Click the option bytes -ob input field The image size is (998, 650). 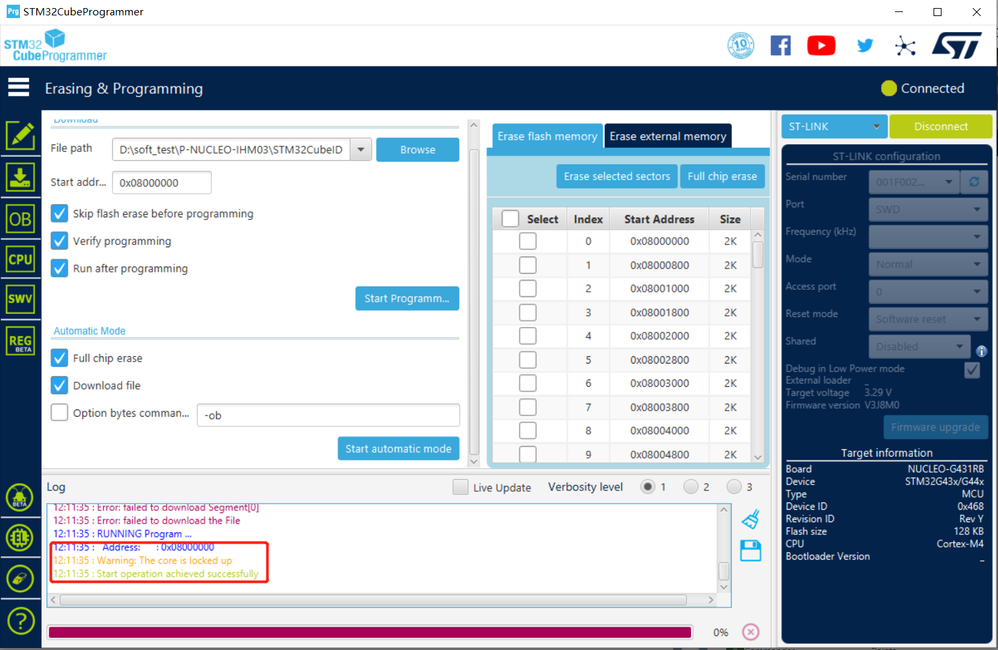tap(328, 415)
